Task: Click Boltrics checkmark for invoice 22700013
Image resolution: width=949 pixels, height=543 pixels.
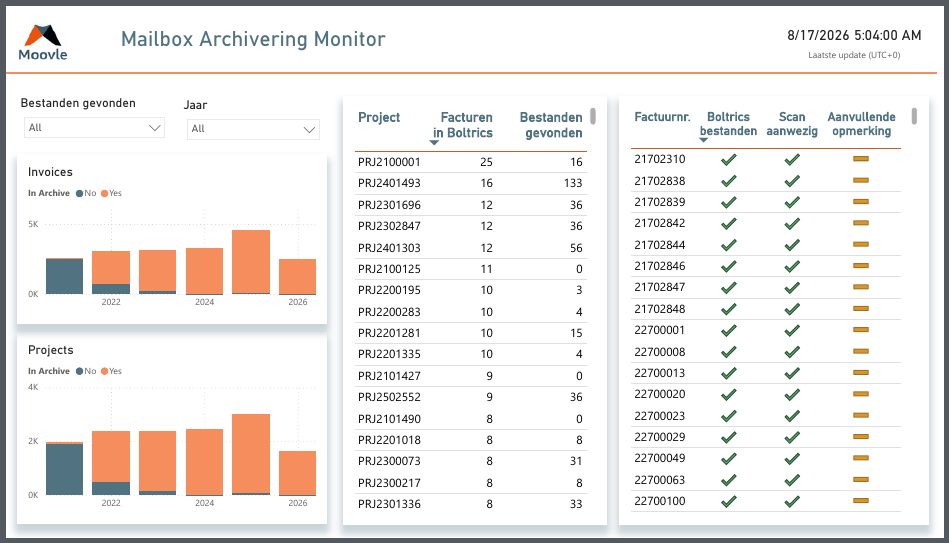Action: point(729,374)
